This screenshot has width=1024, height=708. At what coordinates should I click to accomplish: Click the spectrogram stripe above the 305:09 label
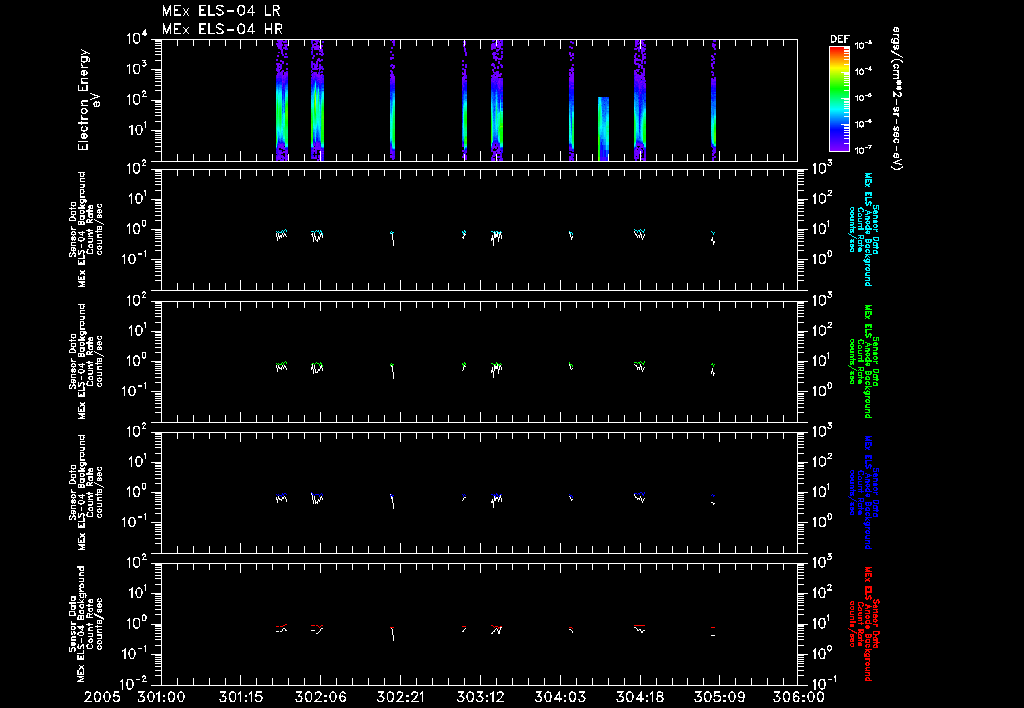[x=714, y=100]
